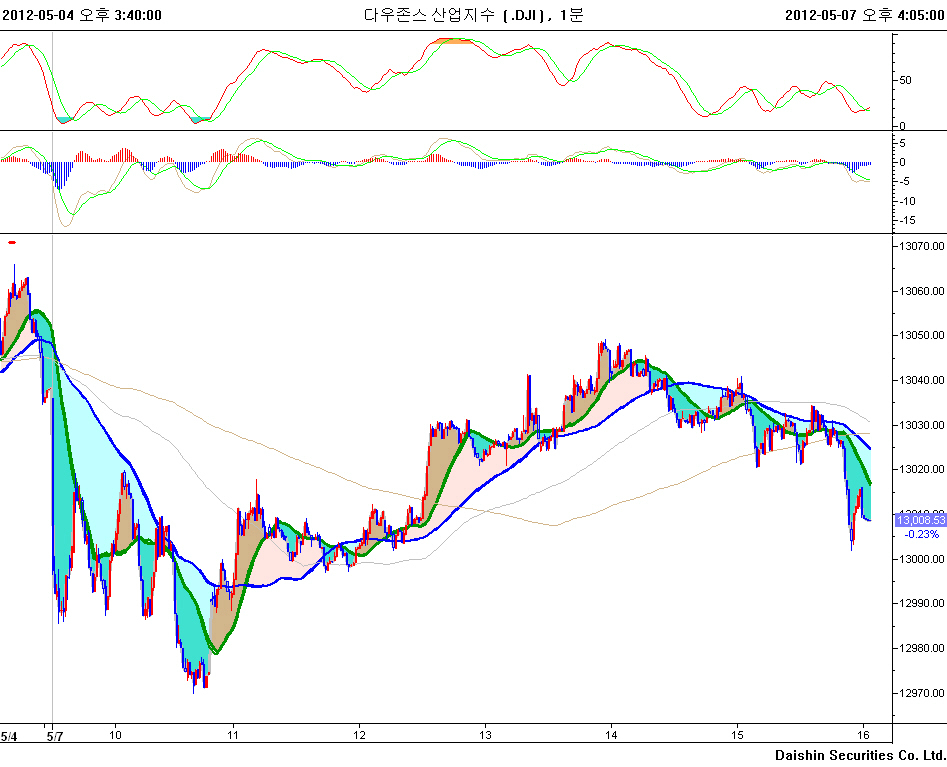
Task: Click the 10 o'clock time axis label
Action: click(115, 735)
